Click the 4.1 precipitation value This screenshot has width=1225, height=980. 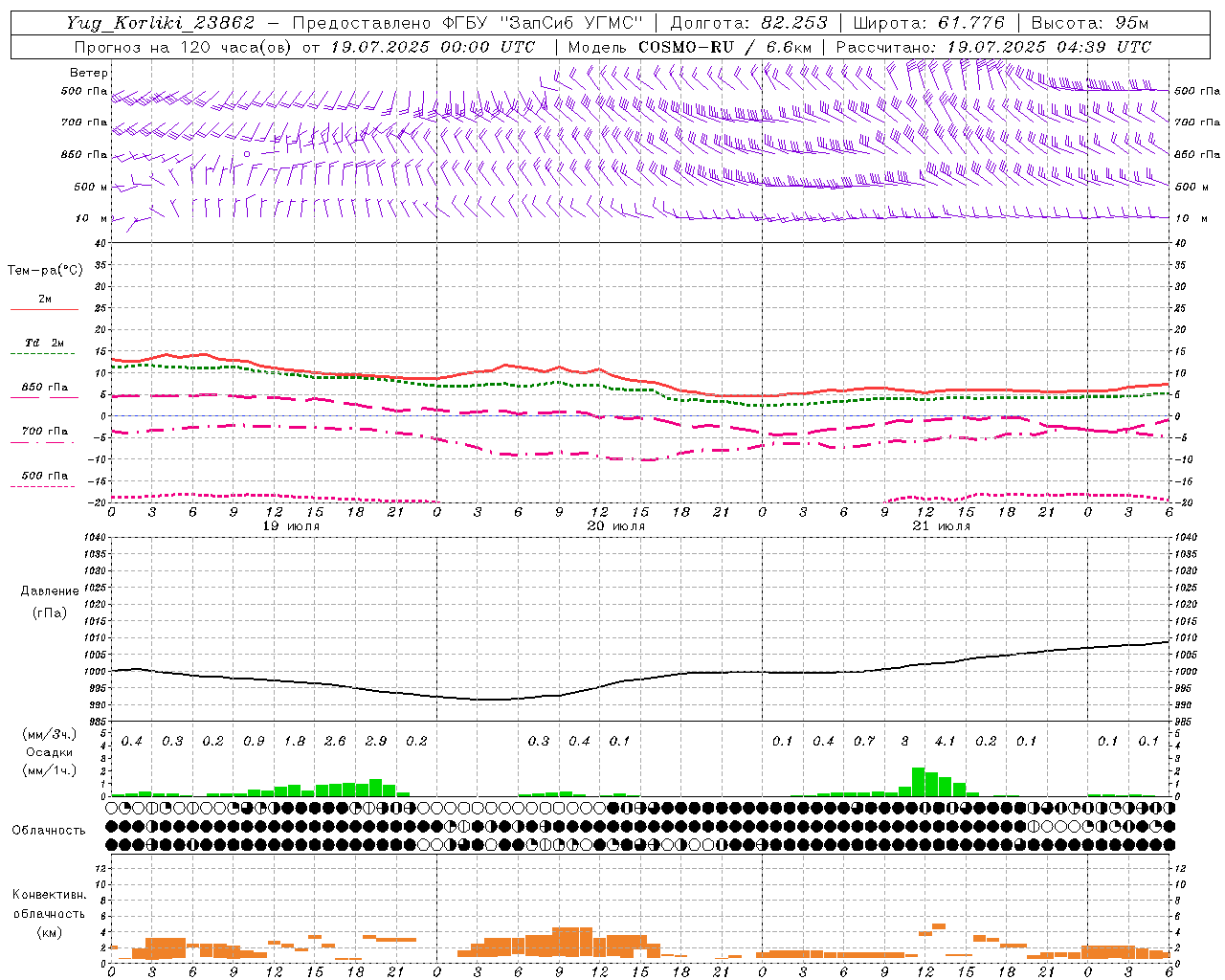[x=946, y=742]
